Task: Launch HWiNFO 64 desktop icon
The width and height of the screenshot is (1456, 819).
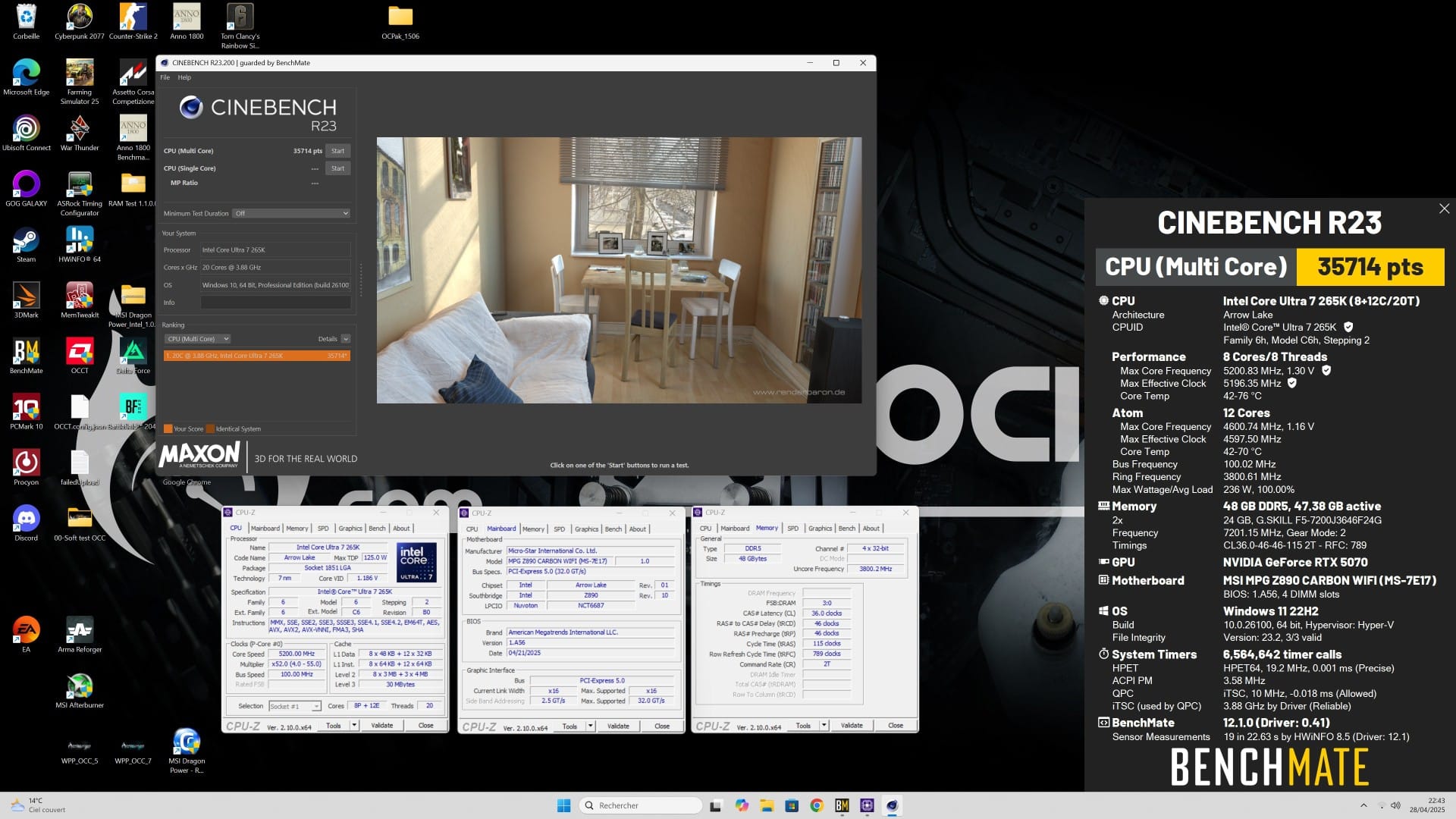Action: point(80,244)
